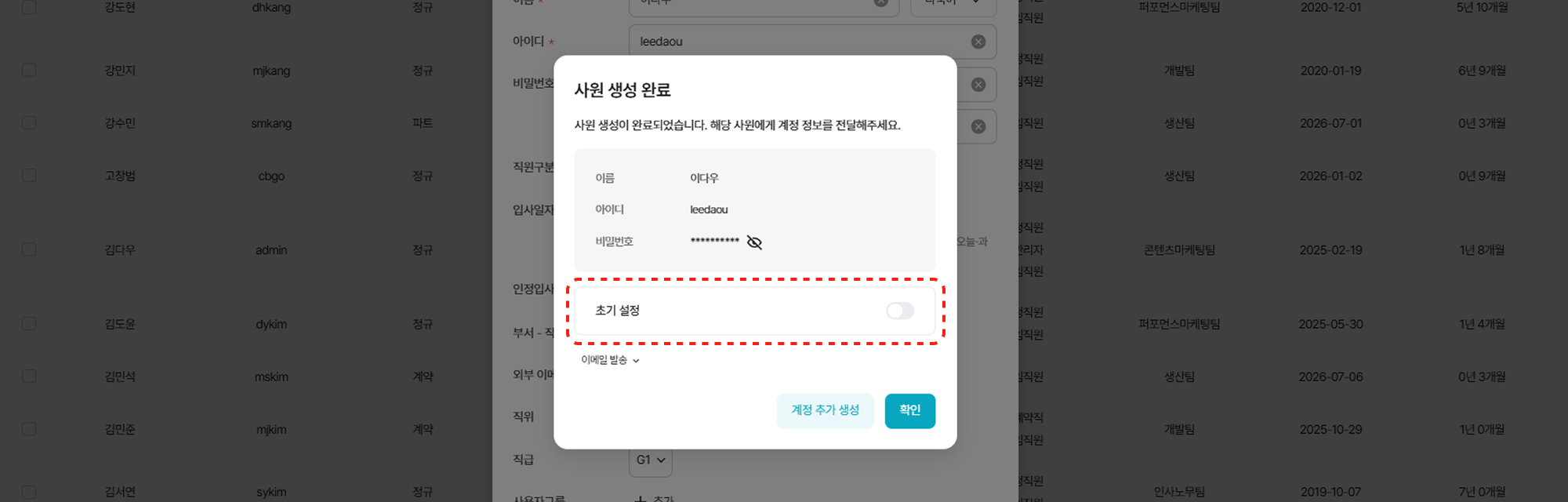Click join date 2025-10-29
Viewport: 1568px width, 502px height.
(x=1330, y=429)
